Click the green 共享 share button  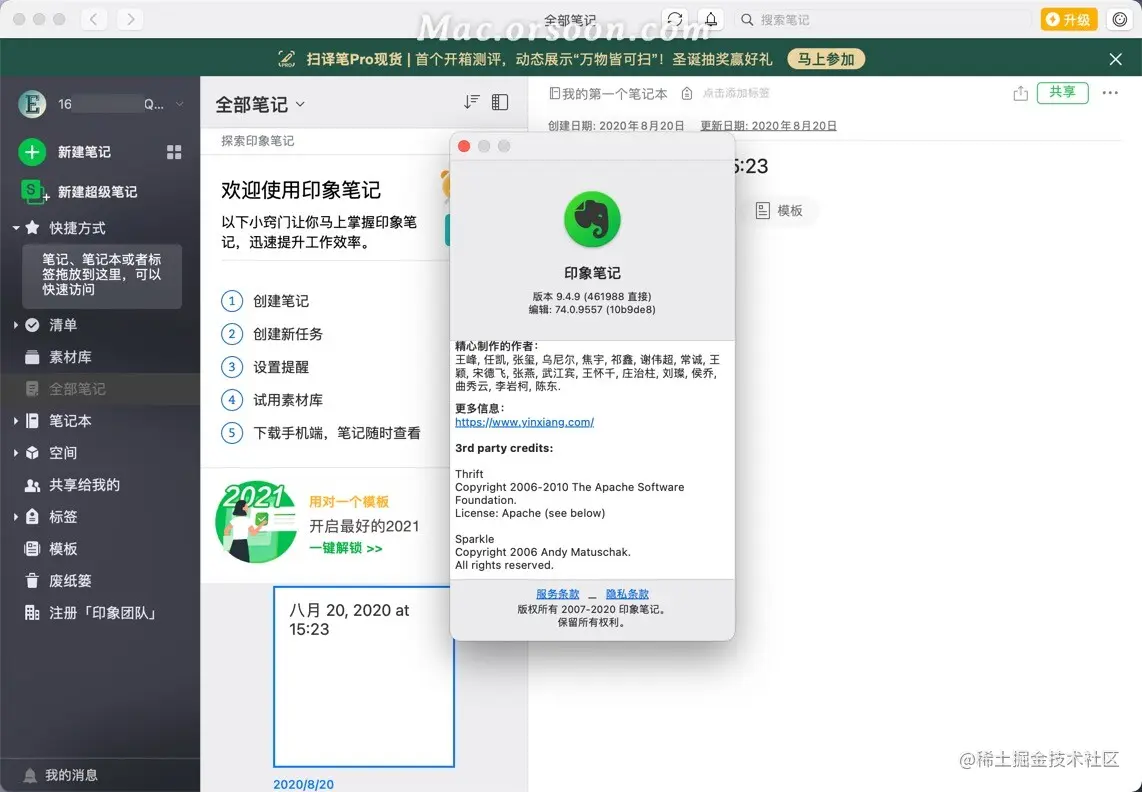1062,93
